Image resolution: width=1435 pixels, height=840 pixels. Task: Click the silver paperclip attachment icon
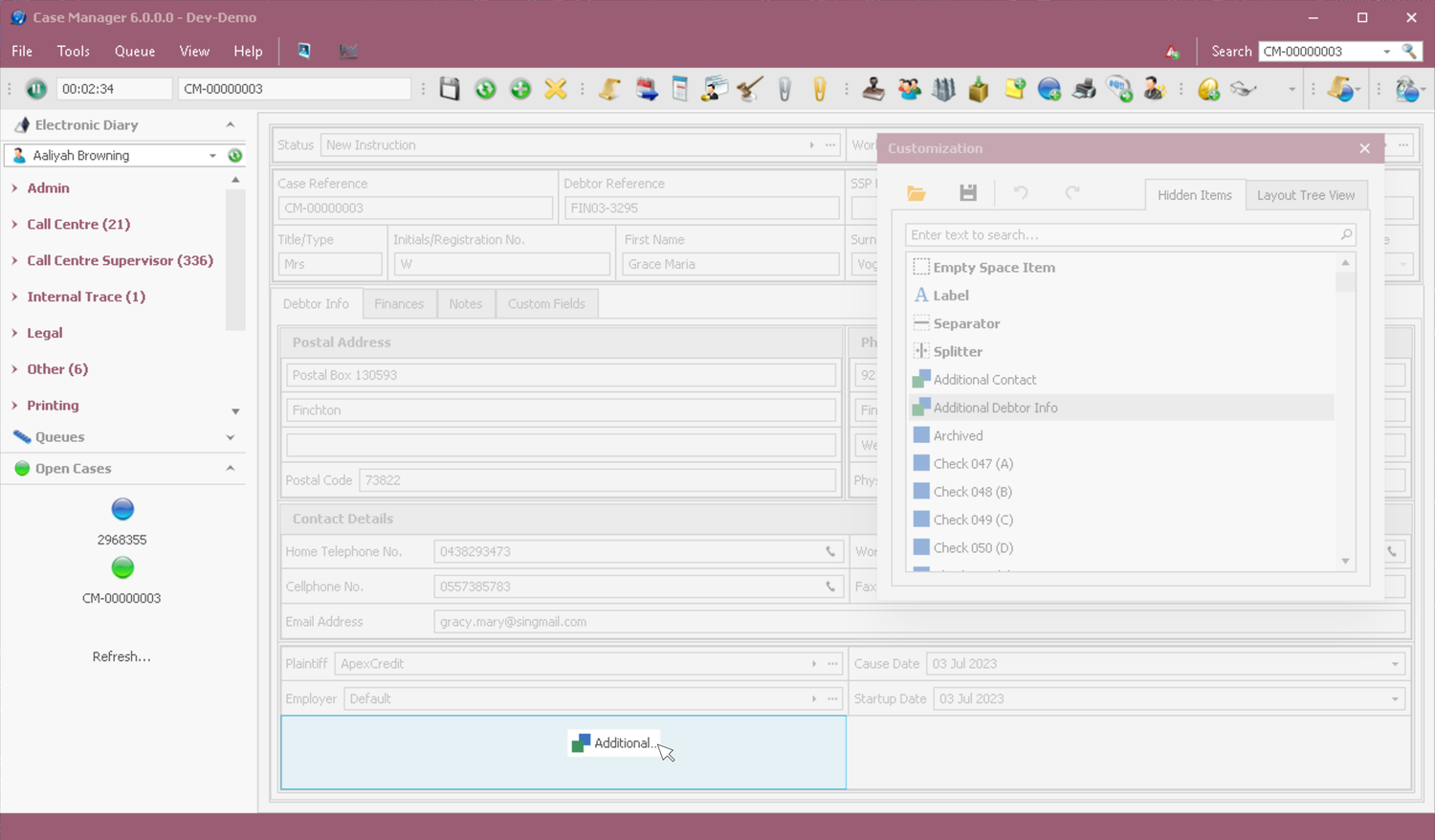coord(784,88)
